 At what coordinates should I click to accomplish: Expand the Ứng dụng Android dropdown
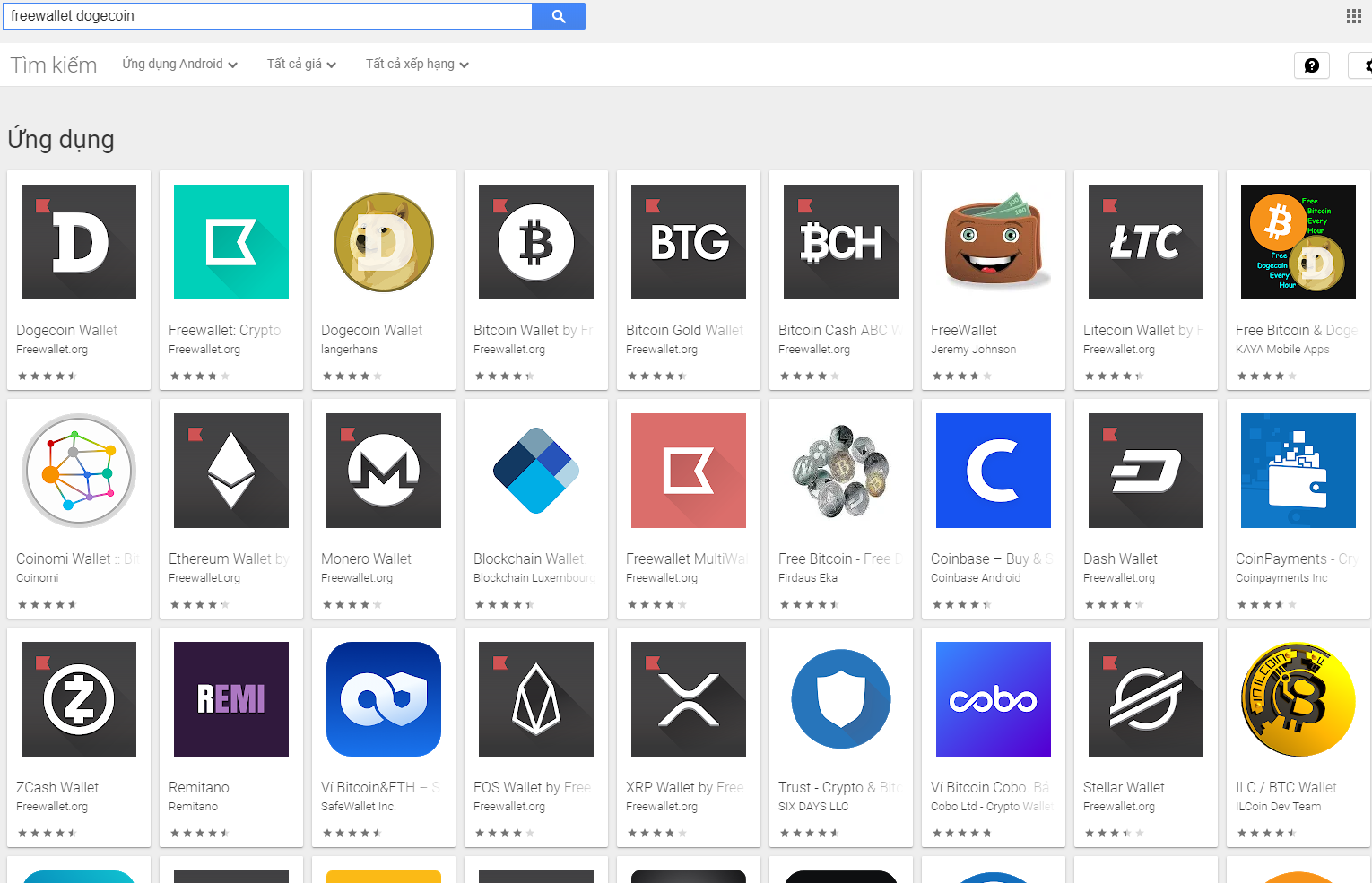180,65
